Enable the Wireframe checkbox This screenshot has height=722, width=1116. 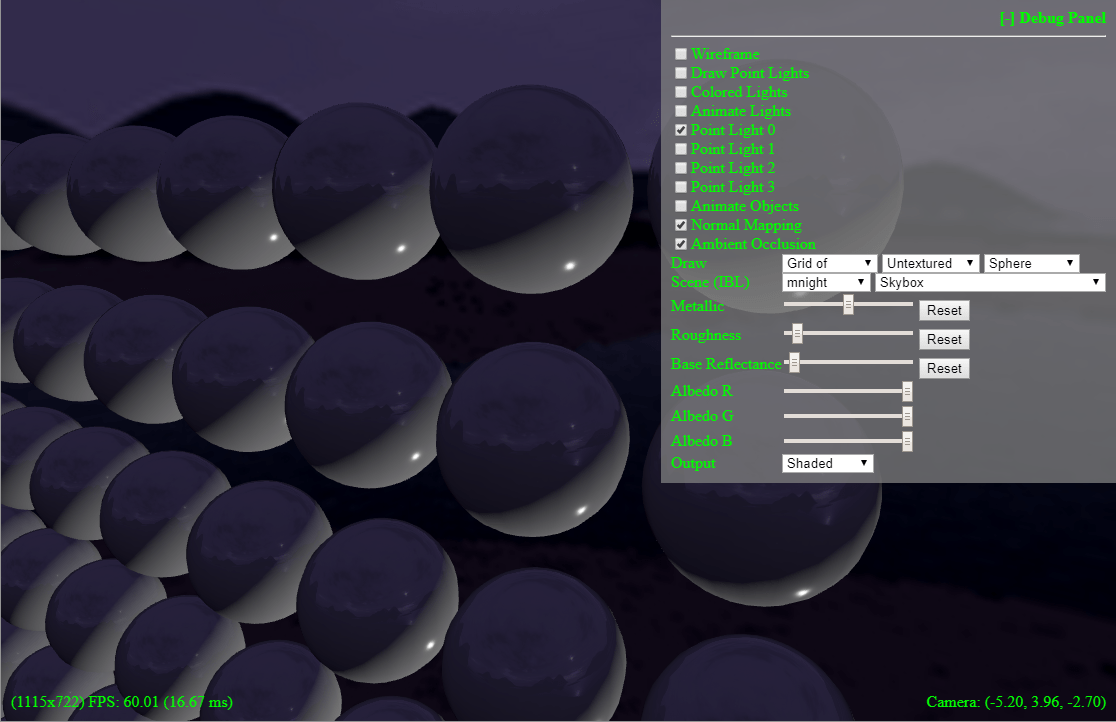click(681, 54)
